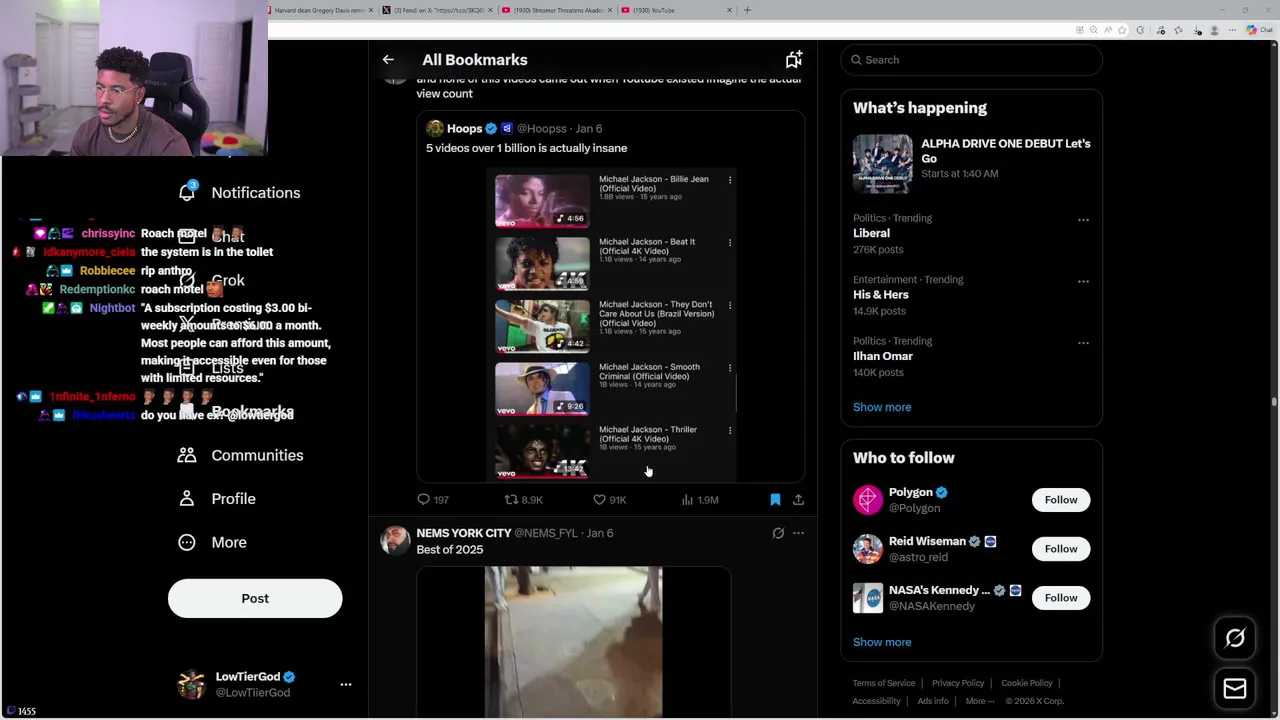Play the Best of 2025 video
The width and height of the screenshot is (1280, 720).
[x=573, y=642]
